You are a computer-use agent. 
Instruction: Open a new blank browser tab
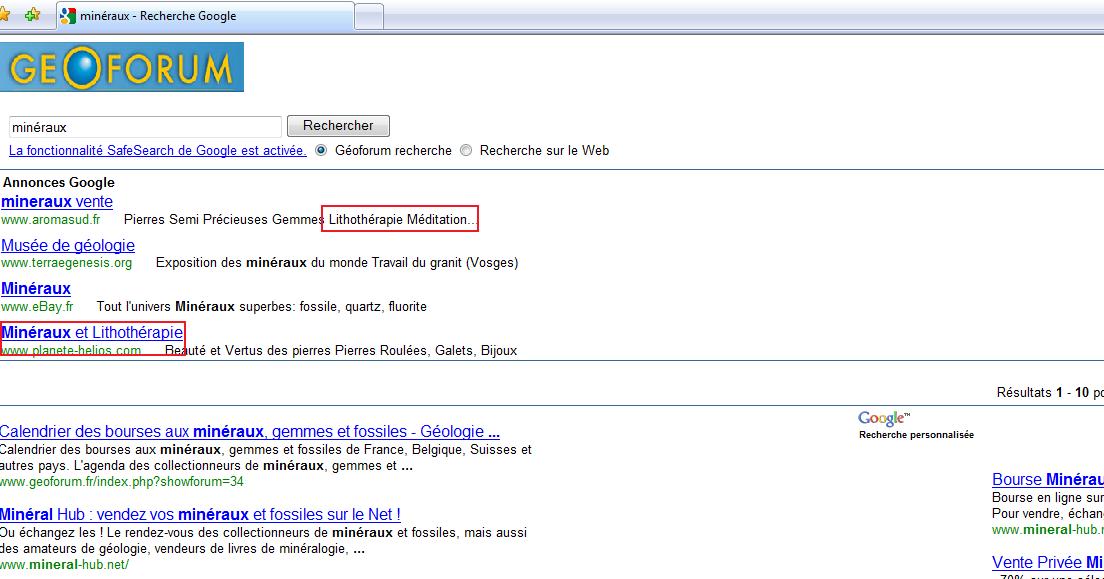click(369, 17)
